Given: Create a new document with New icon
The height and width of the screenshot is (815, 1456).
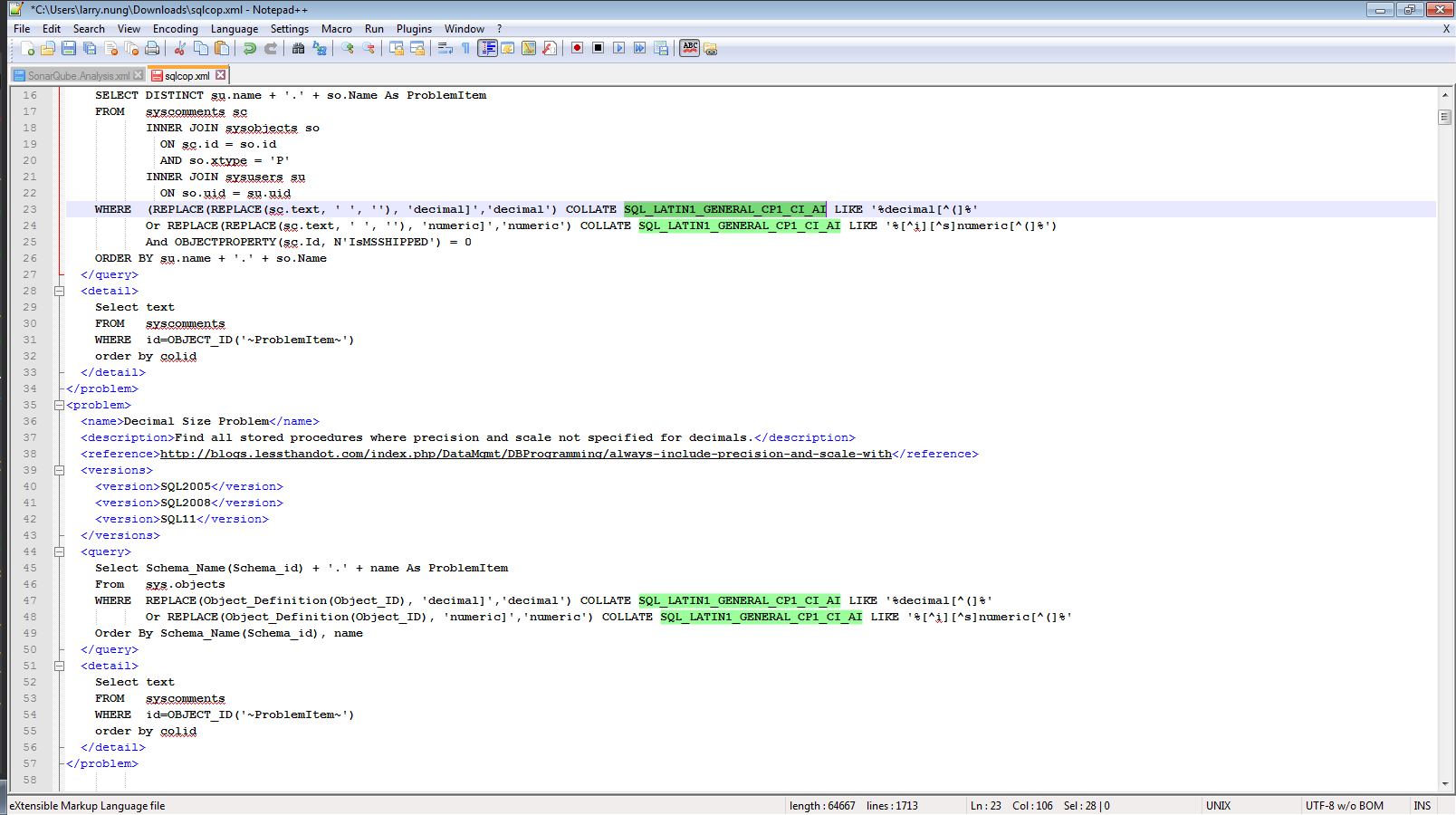Looking at the screenshot, I should click(27, 48).
